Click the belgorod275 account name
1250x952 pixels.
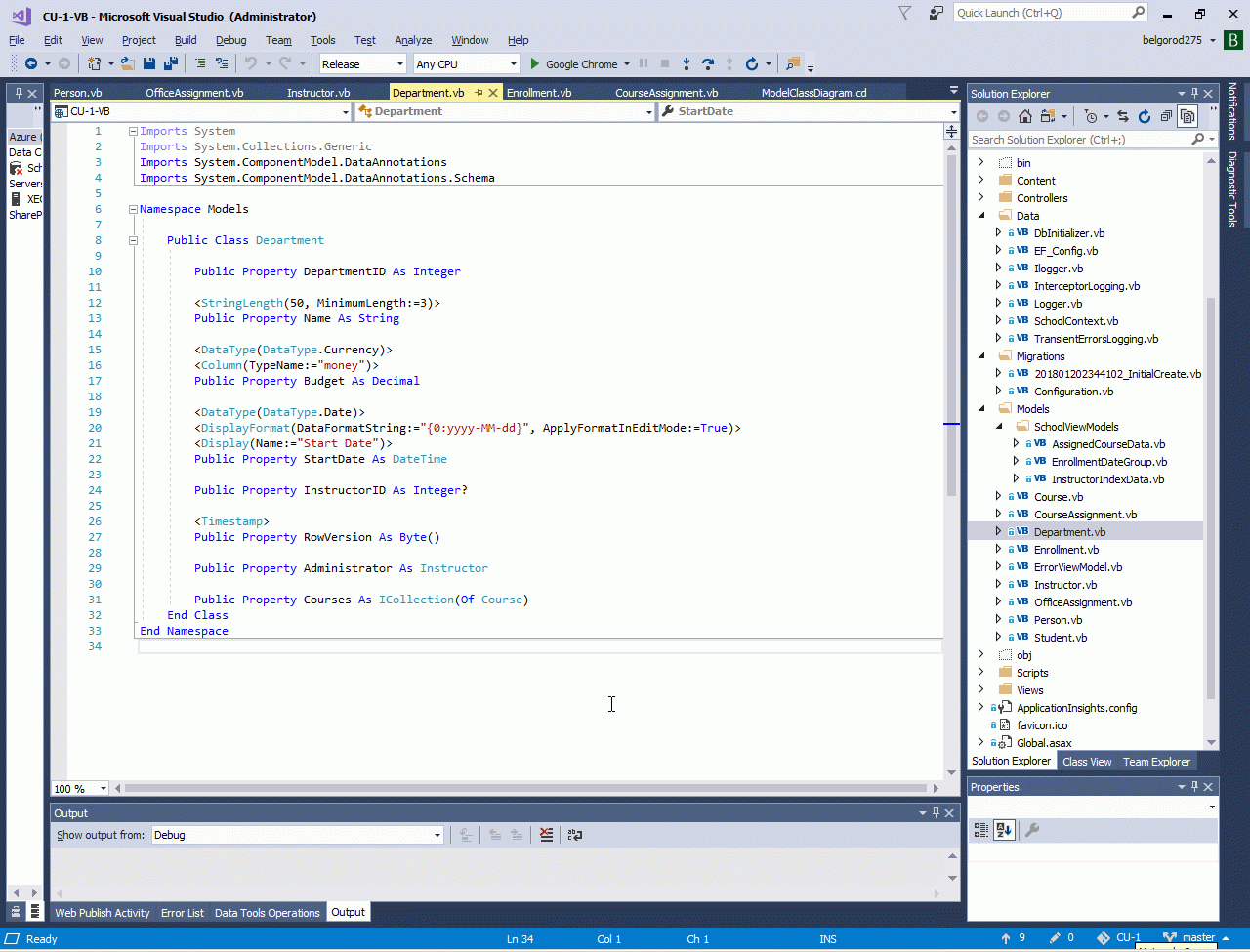[x=1171, y=40]
